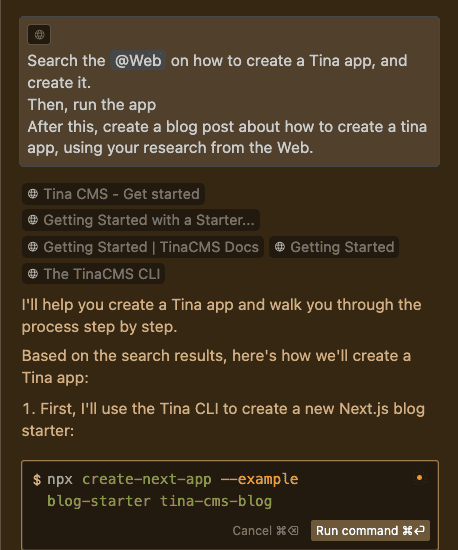Click the globe icon beside The TinaCMS CLI
458x550 pixels.
point(33,274)
